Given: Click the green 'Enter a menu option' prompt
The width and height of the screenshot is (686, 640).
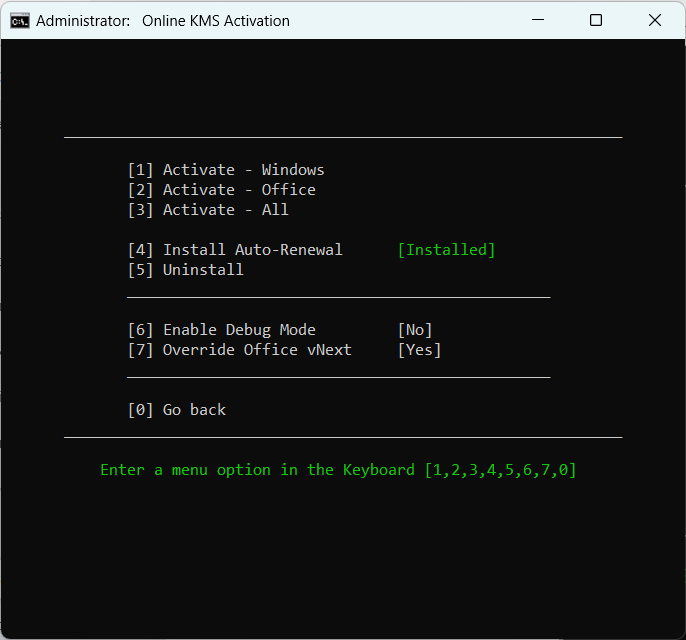Looking at the screenshot, I should [x=339, y=470].
